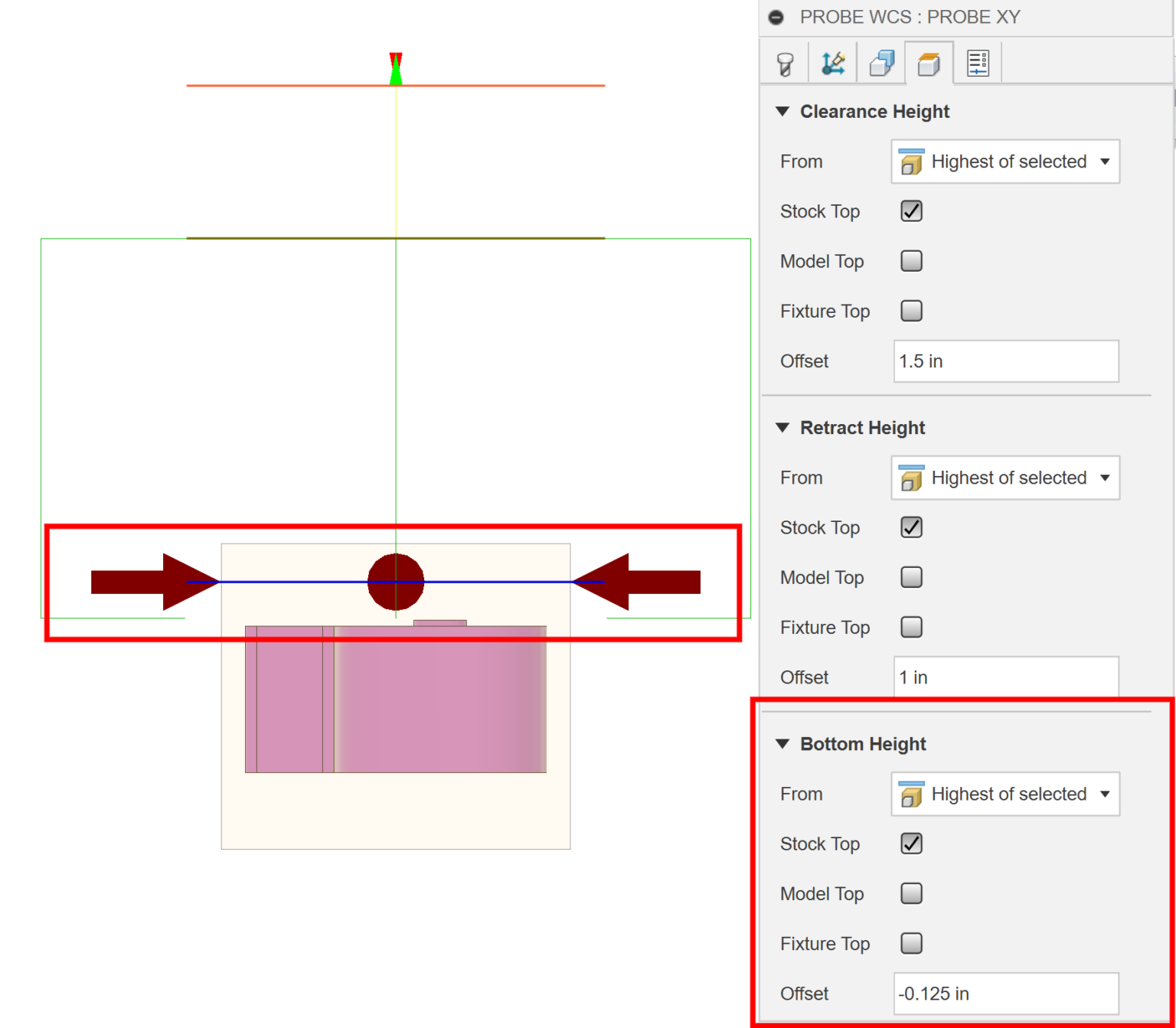Collapse the Bottom Height section
1176x1028 pixels.
(x=782, y=743)
